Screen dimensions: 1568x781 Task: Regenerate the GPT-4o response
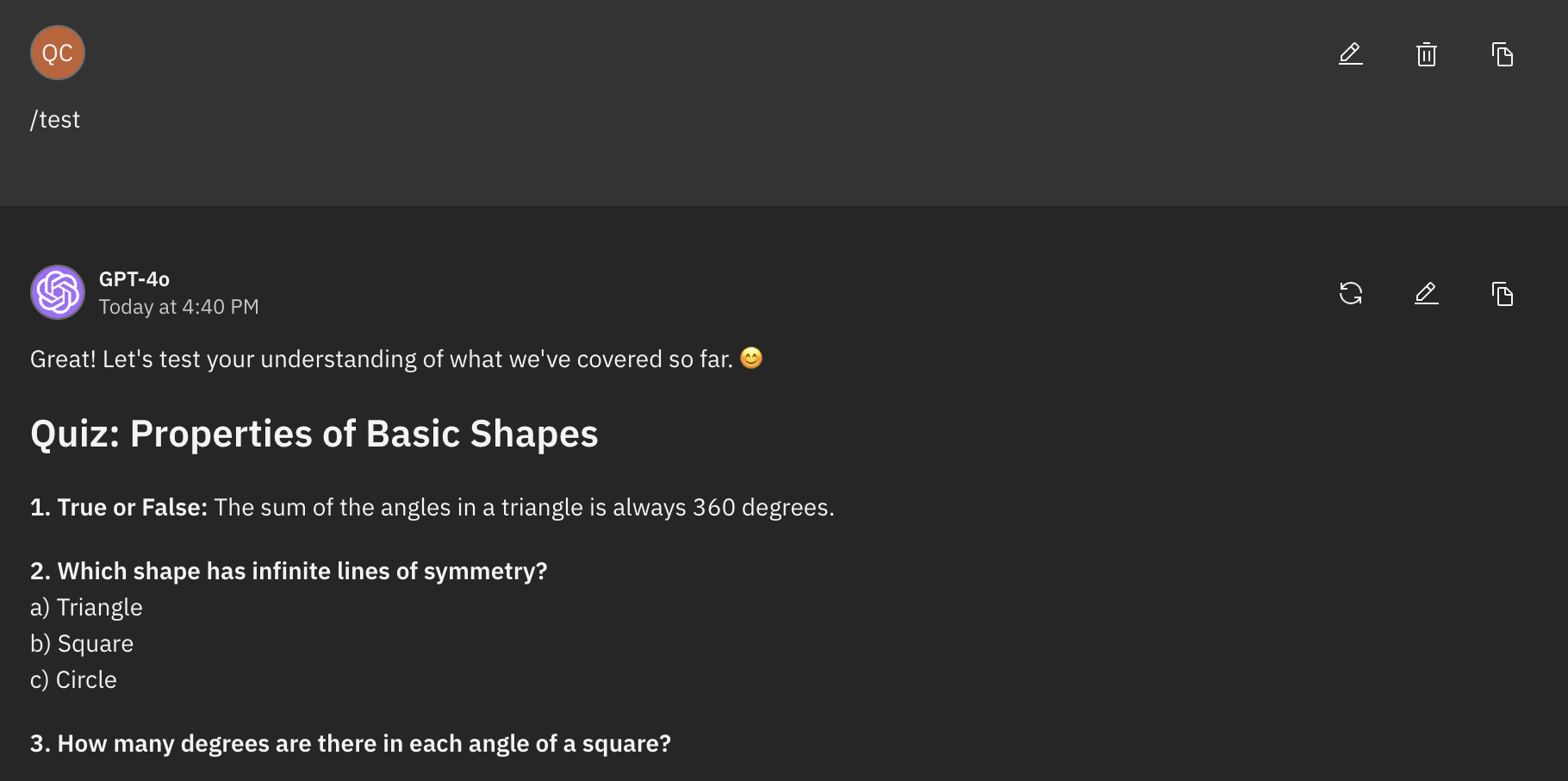click(1350, 294)
